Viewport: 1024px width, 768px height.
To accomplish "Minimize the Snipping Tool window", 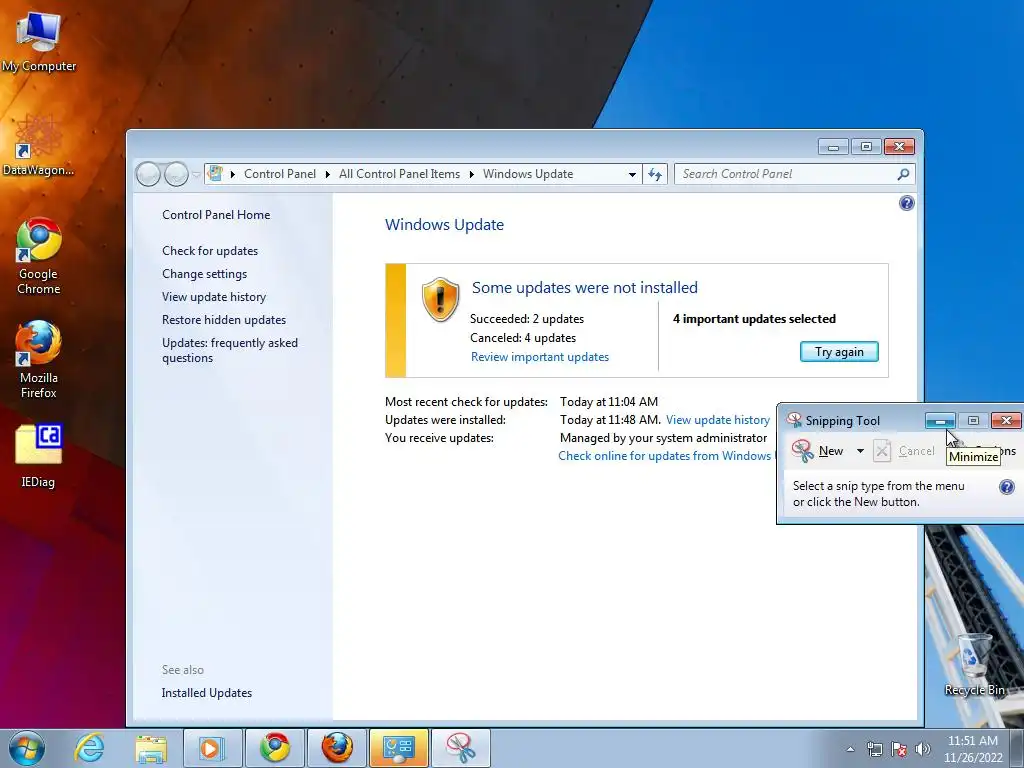I will pos(940,421).
